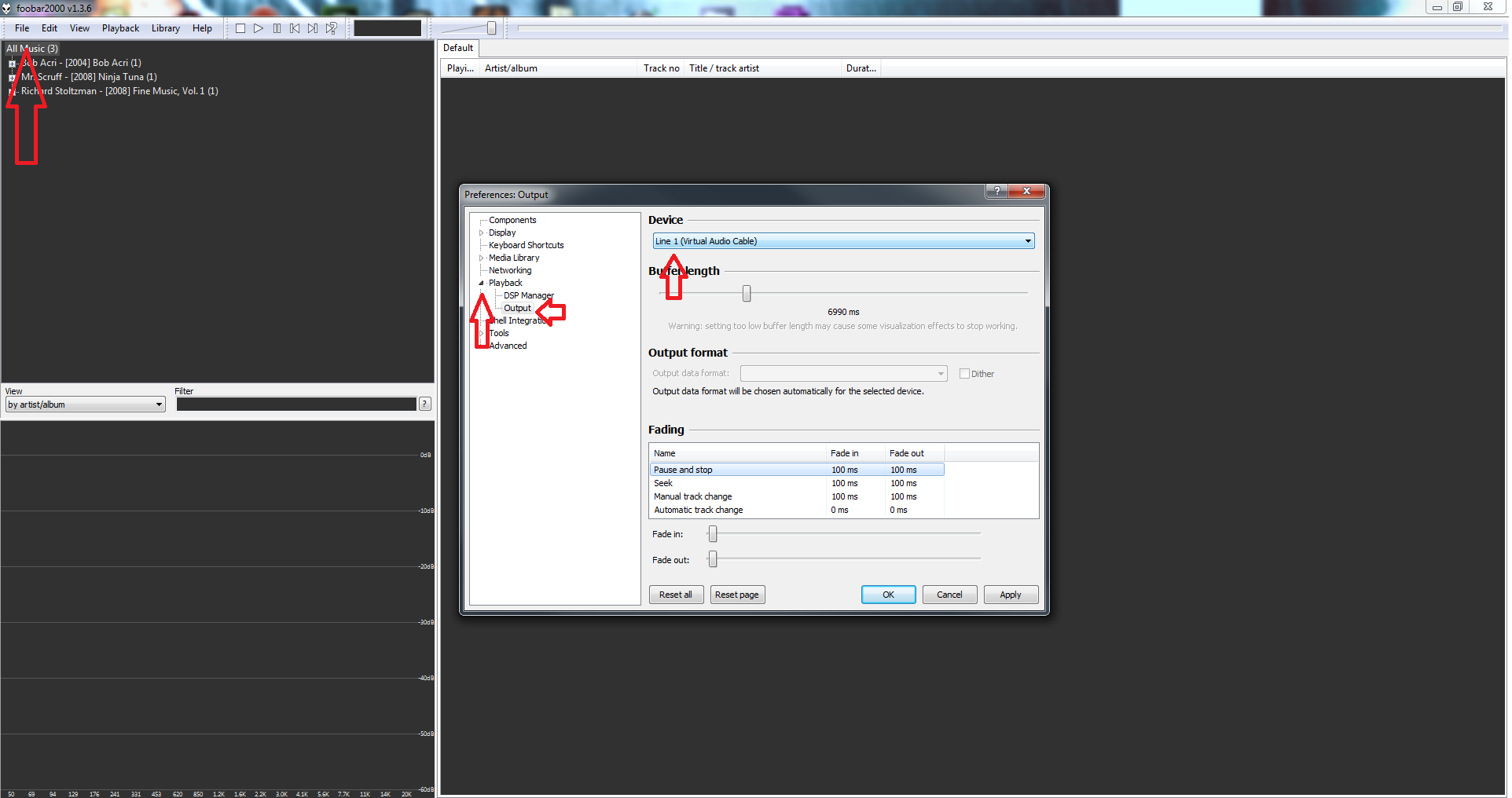The width and height of the screenshot is (1512, 798).
Task: Expand the Mr. Scruff Ninja Tuna node
Action: click(x=12, y=78)
